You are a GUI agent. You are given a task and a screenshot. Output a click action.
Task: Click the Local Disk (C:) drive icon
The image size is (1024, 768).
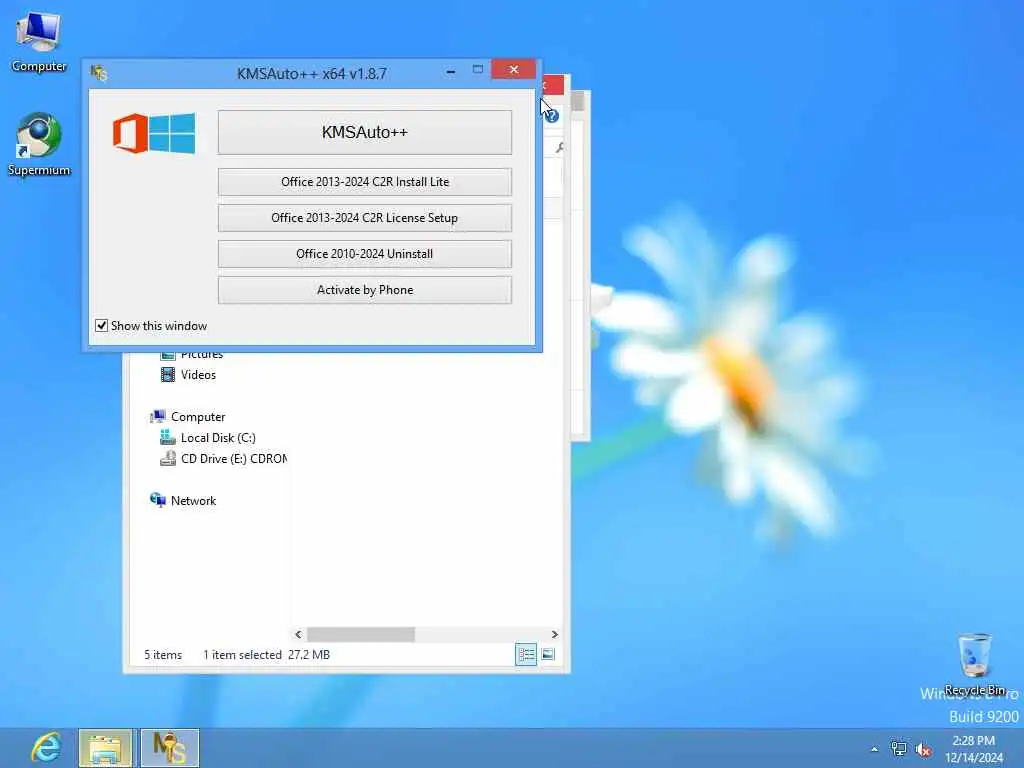(168, 438)
